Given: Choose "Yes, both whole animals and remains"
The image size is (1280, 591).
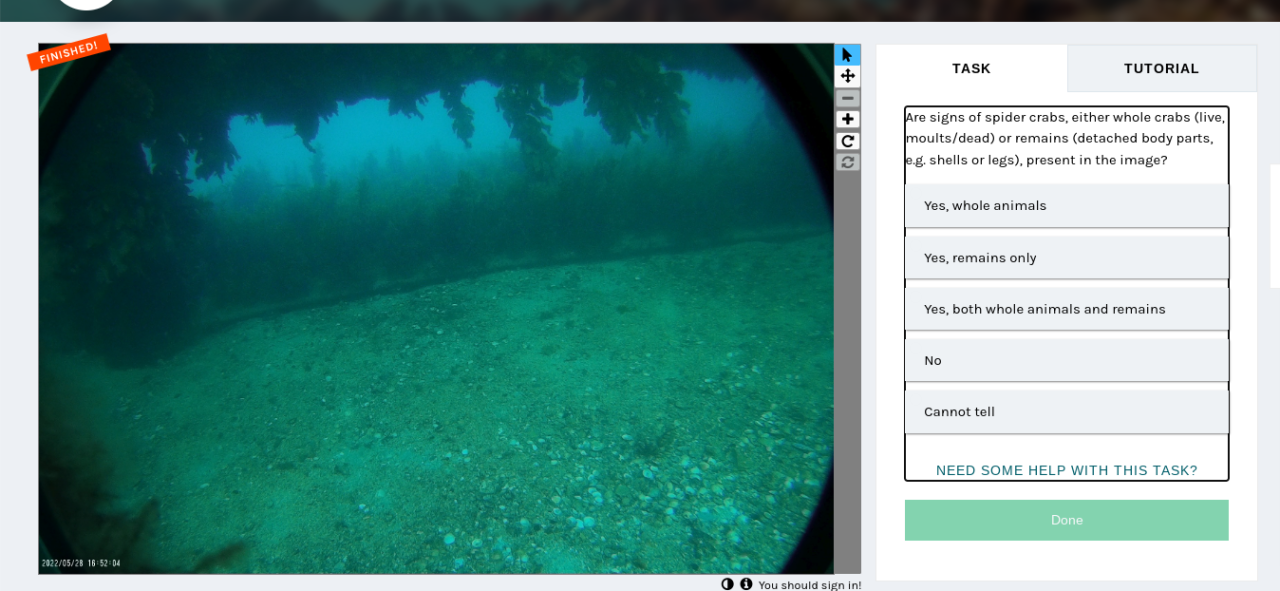Looking at the screenshot, I should point(1066,309).
